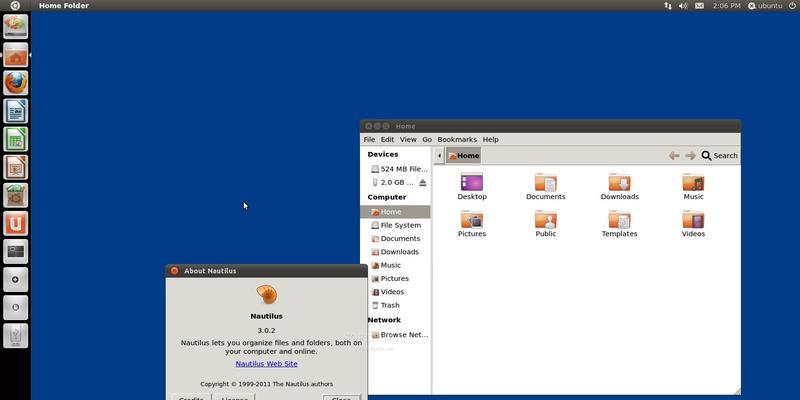Close the About Nautilus dialog with red button
Image resolution: width=800 pixels, height=400 pixels.
pyautogui.click(x=174, y=271)
